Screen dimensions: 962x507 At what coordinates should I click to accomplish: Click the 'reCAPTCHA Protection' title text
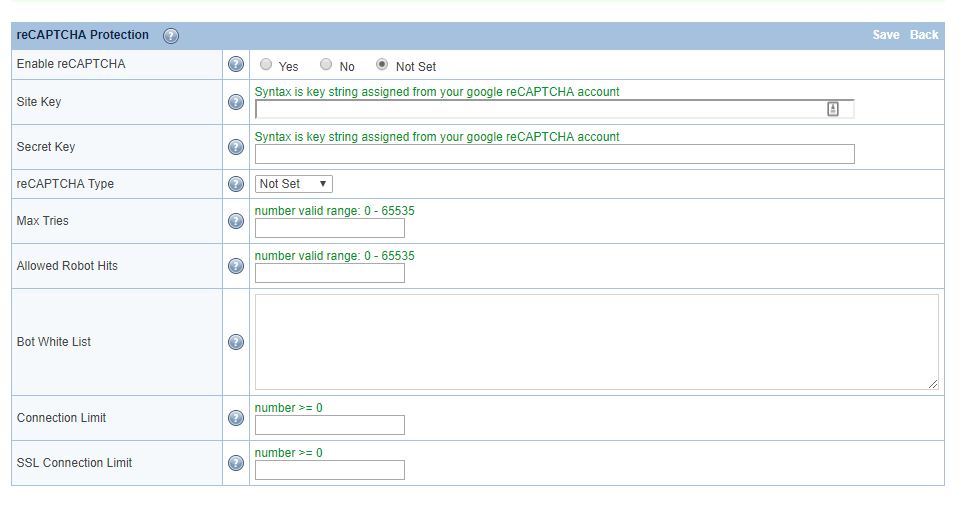click(x=83, y=35)
